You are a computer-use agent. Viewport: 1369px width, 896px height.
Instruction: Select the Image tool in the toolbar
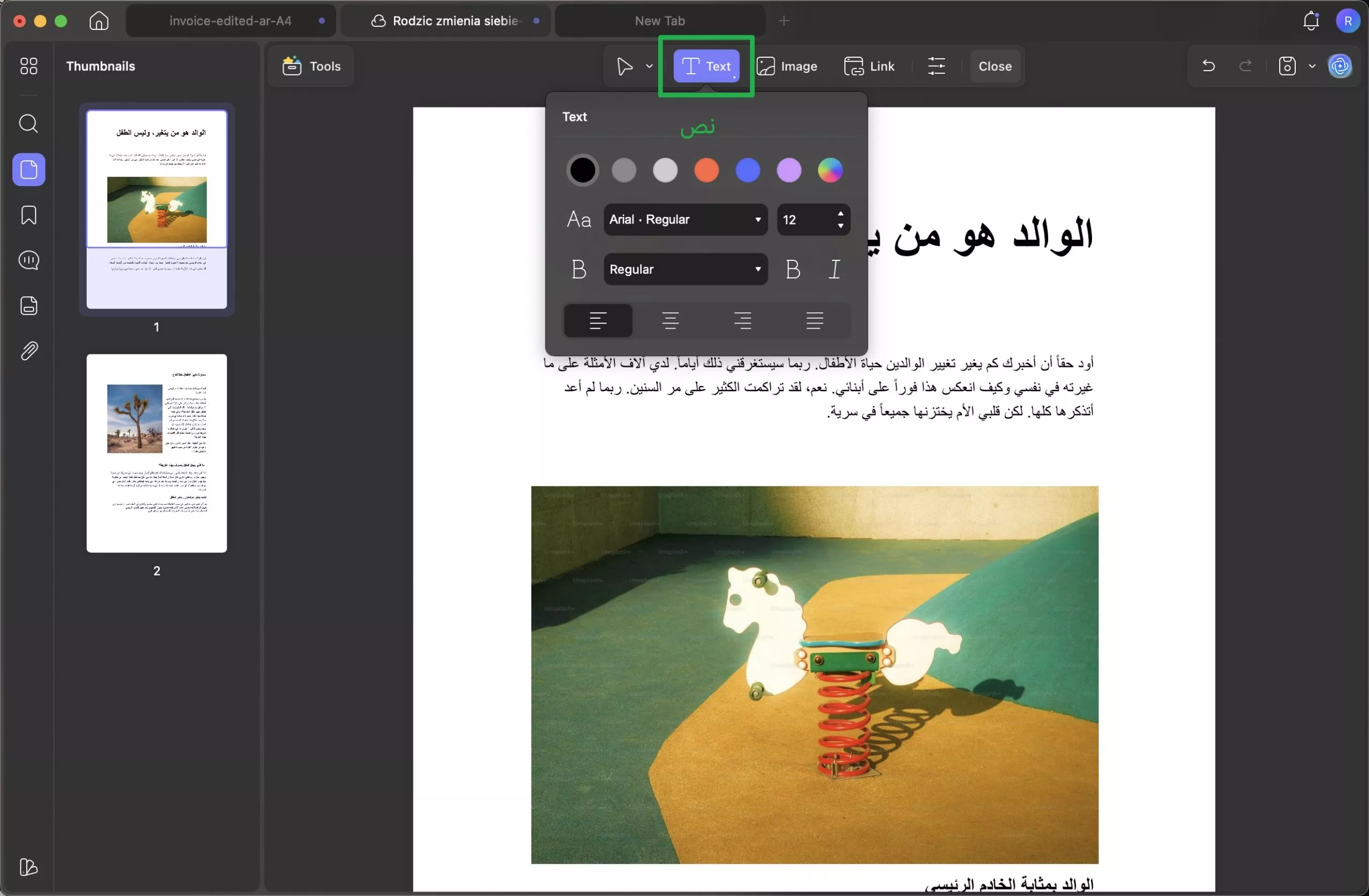pyautogui.click(x=788, y=66)
